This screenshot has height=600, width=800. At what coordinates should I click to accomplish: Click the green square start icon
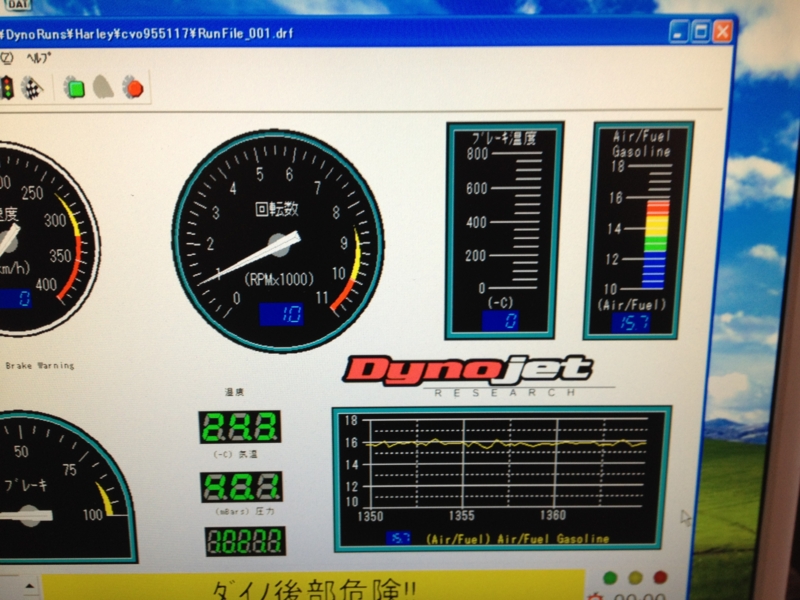tap(76, 89)
